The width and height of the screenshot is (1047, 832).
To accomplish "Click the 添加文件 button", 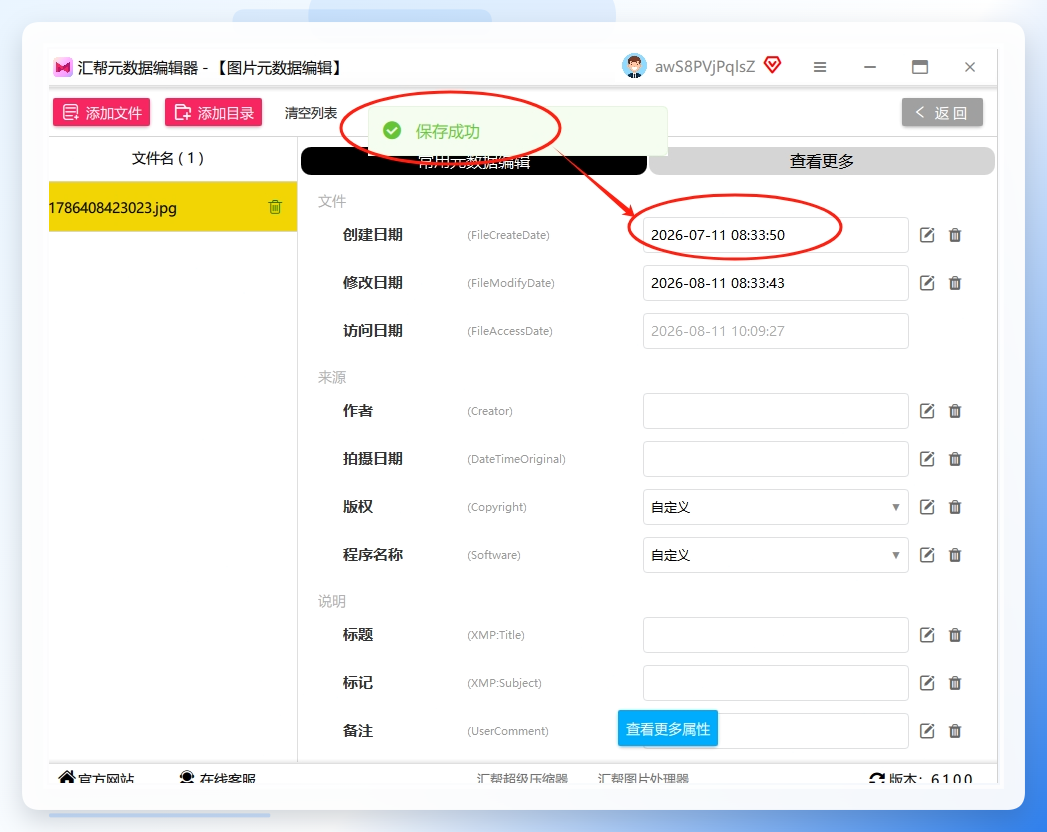I will [x=101, y=112].
